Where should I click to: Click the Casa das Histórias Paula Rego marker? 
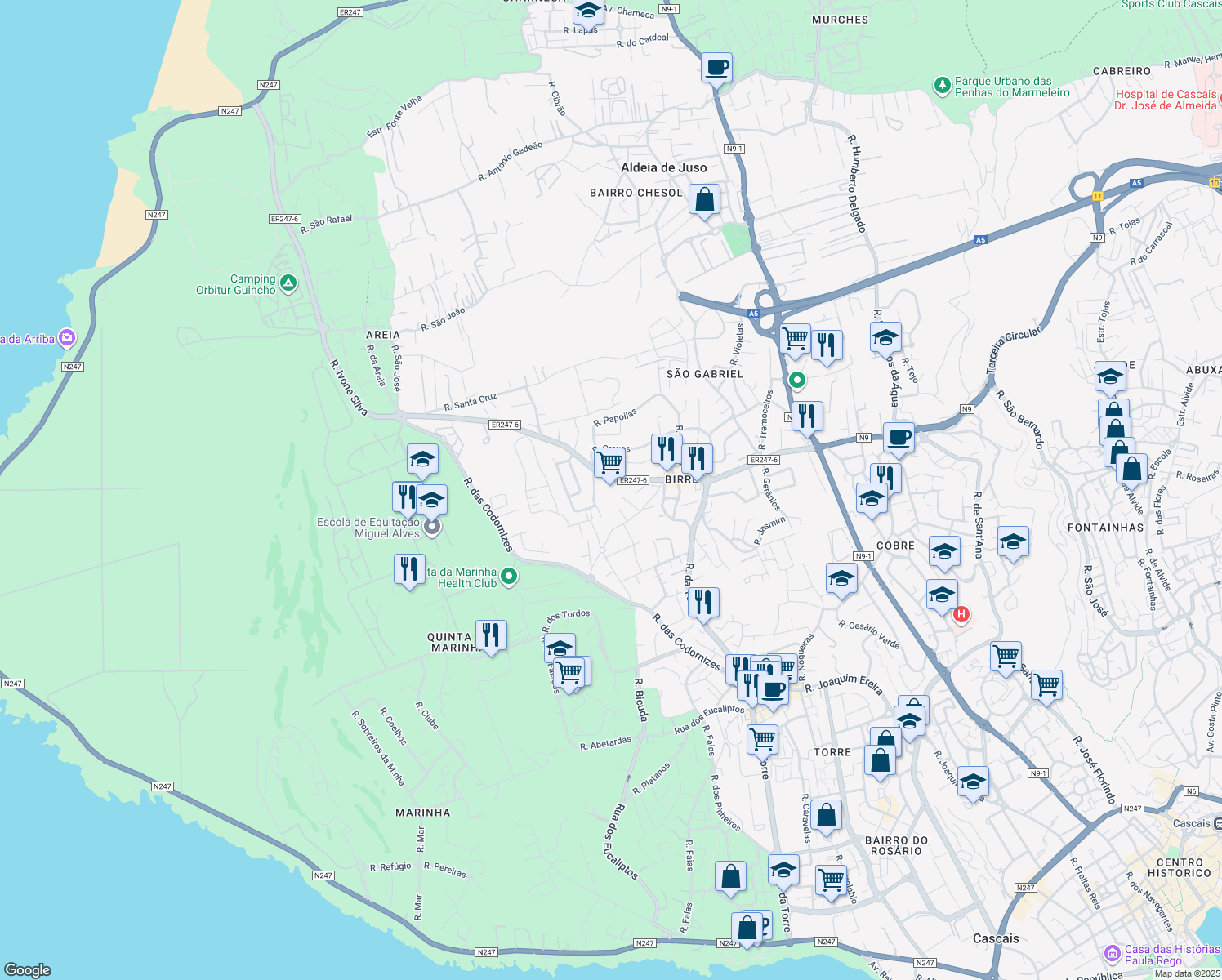(1112, 953)
